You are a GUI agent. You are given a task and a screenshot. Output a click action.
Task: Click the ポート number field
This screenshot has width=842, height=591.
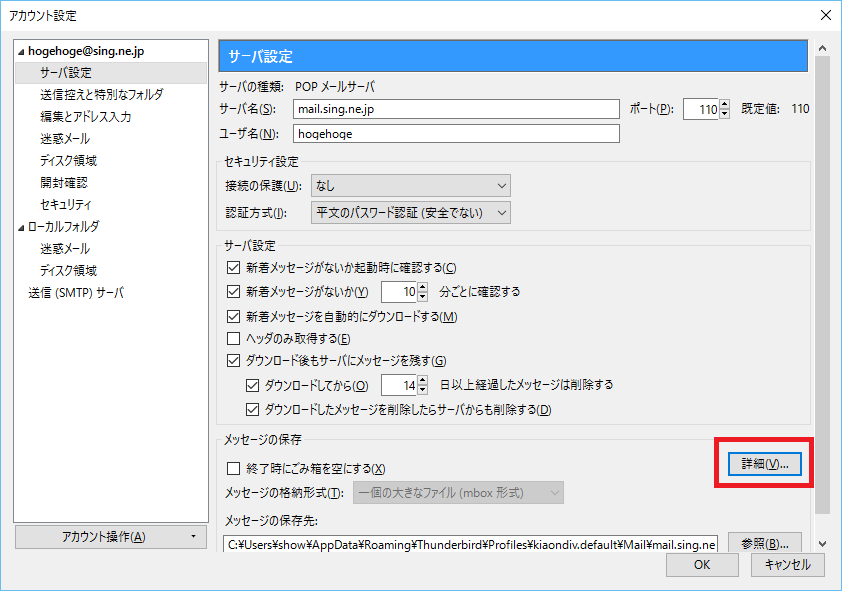pos(701,110)
